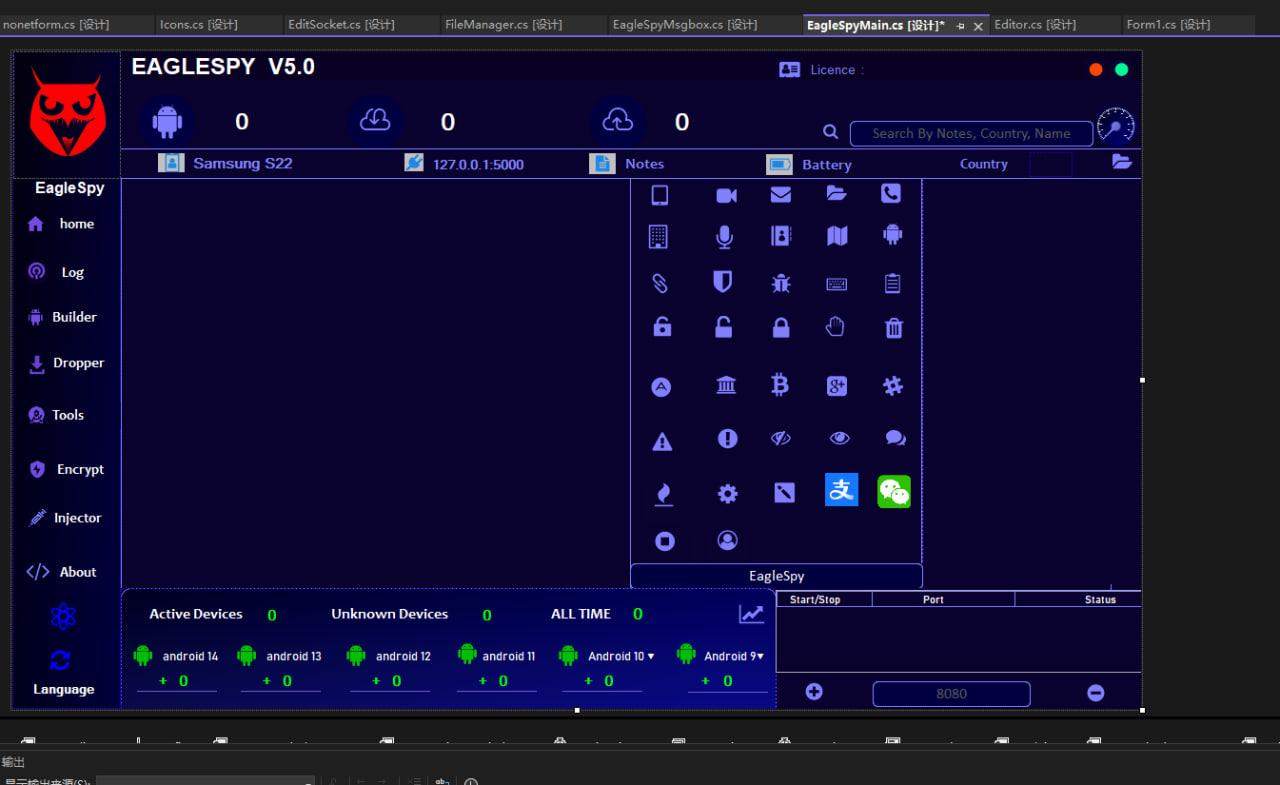Click the Bitcoin symbol icon
The width and height of the screenshot is (1280, 785).
point(780,385)
